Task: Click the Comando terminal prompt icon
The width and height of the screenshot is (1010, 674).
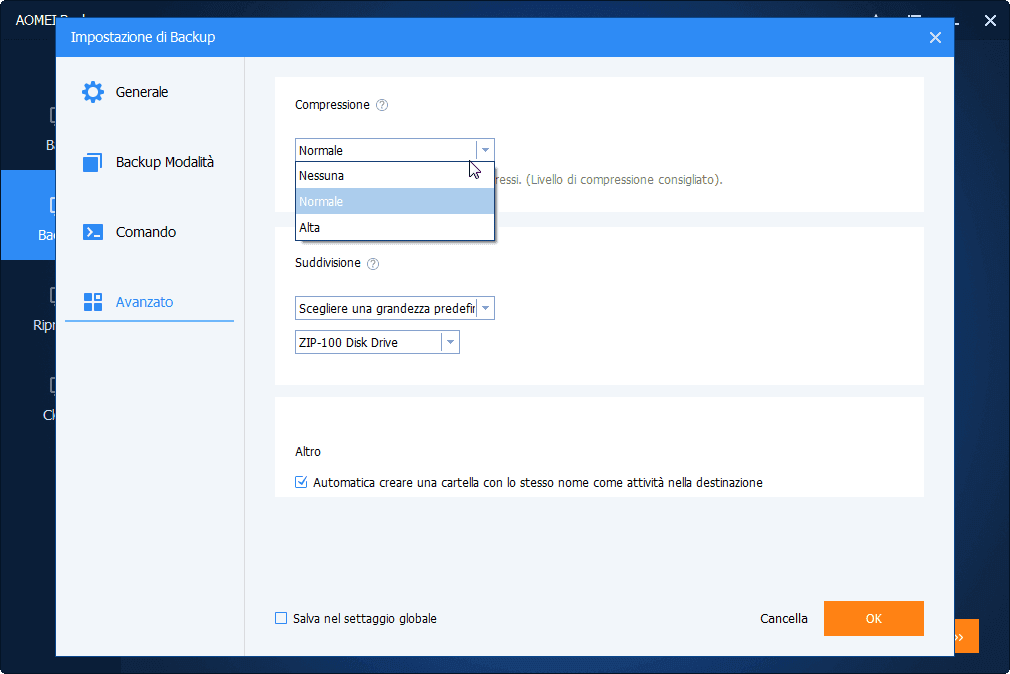Action: point(93,232)
